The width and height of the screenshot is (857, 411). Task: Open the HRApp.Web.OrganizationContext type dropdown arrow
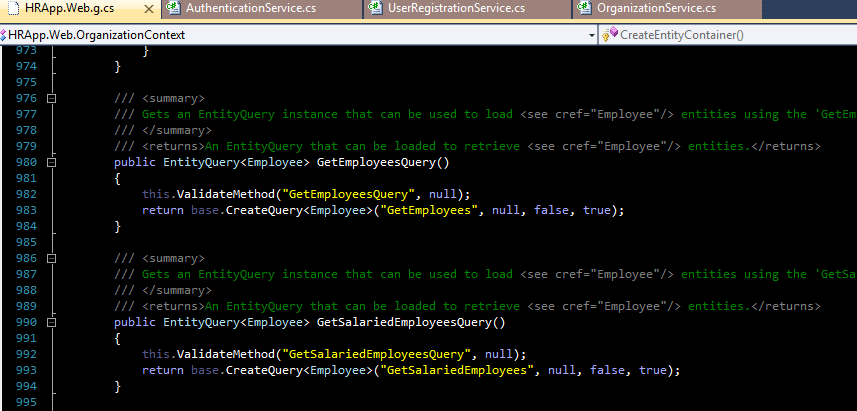[590, 34]
